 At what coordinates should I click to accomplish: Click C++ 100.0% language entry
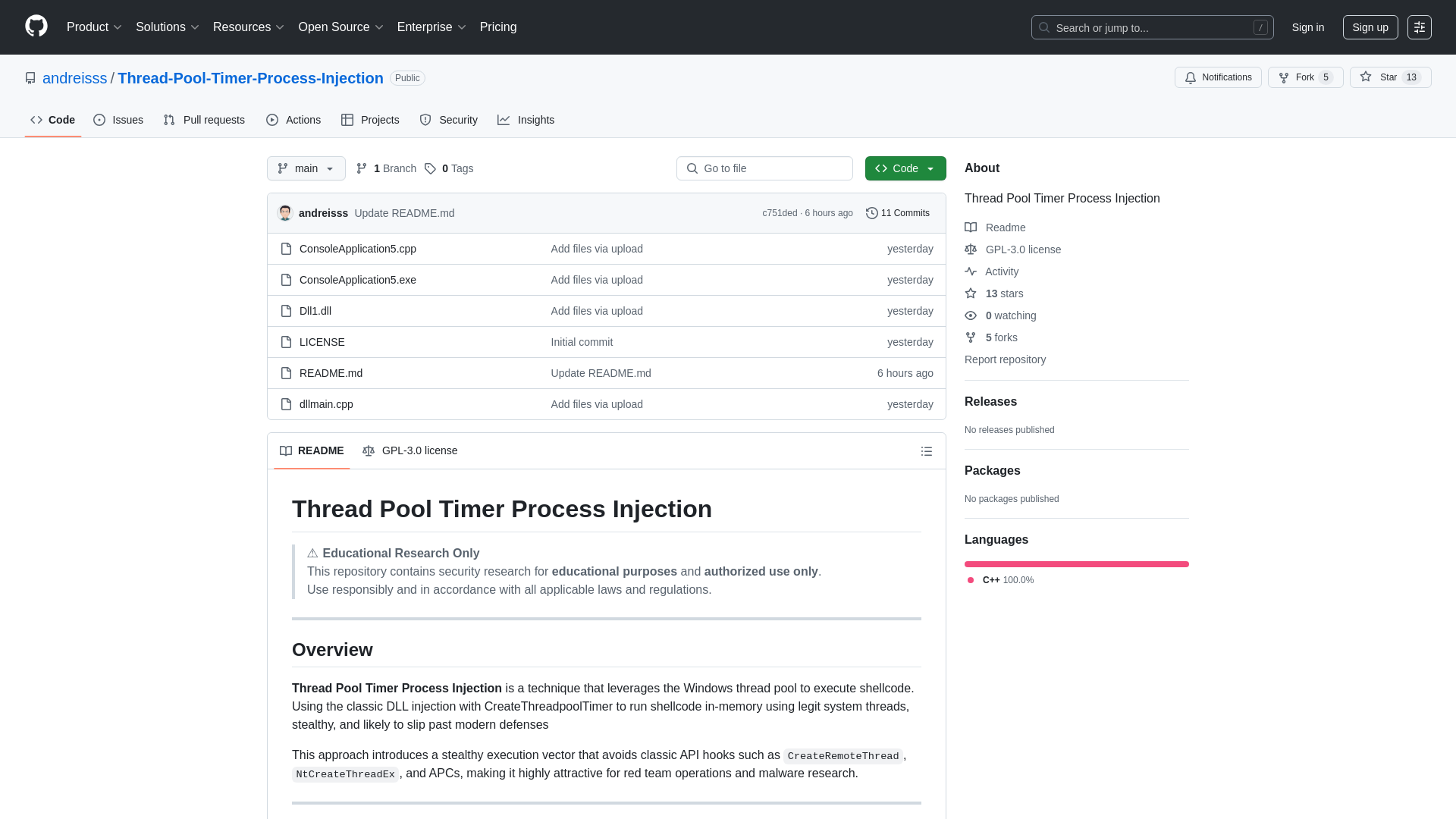1000,580
